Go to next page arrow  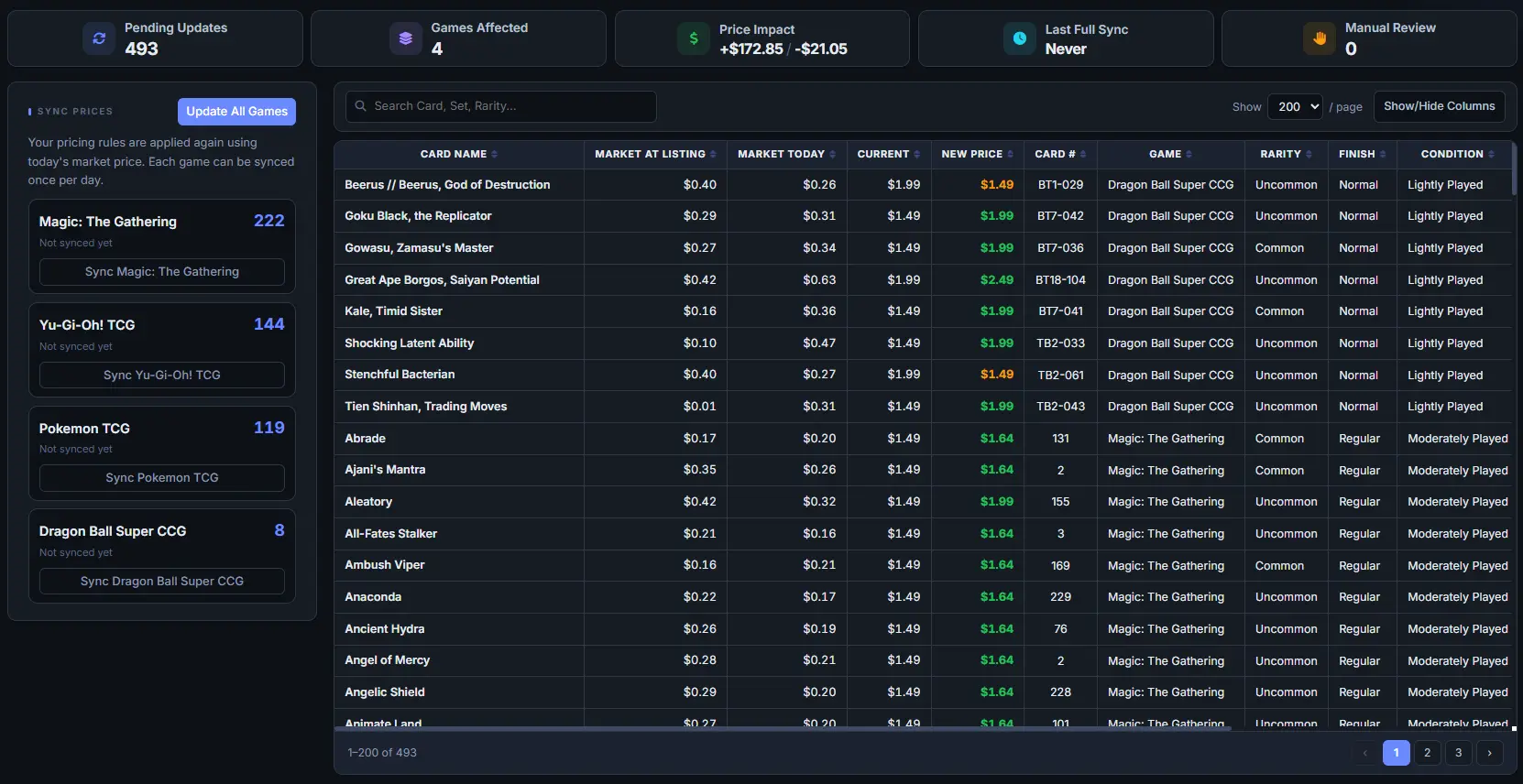coord(1489,753)
